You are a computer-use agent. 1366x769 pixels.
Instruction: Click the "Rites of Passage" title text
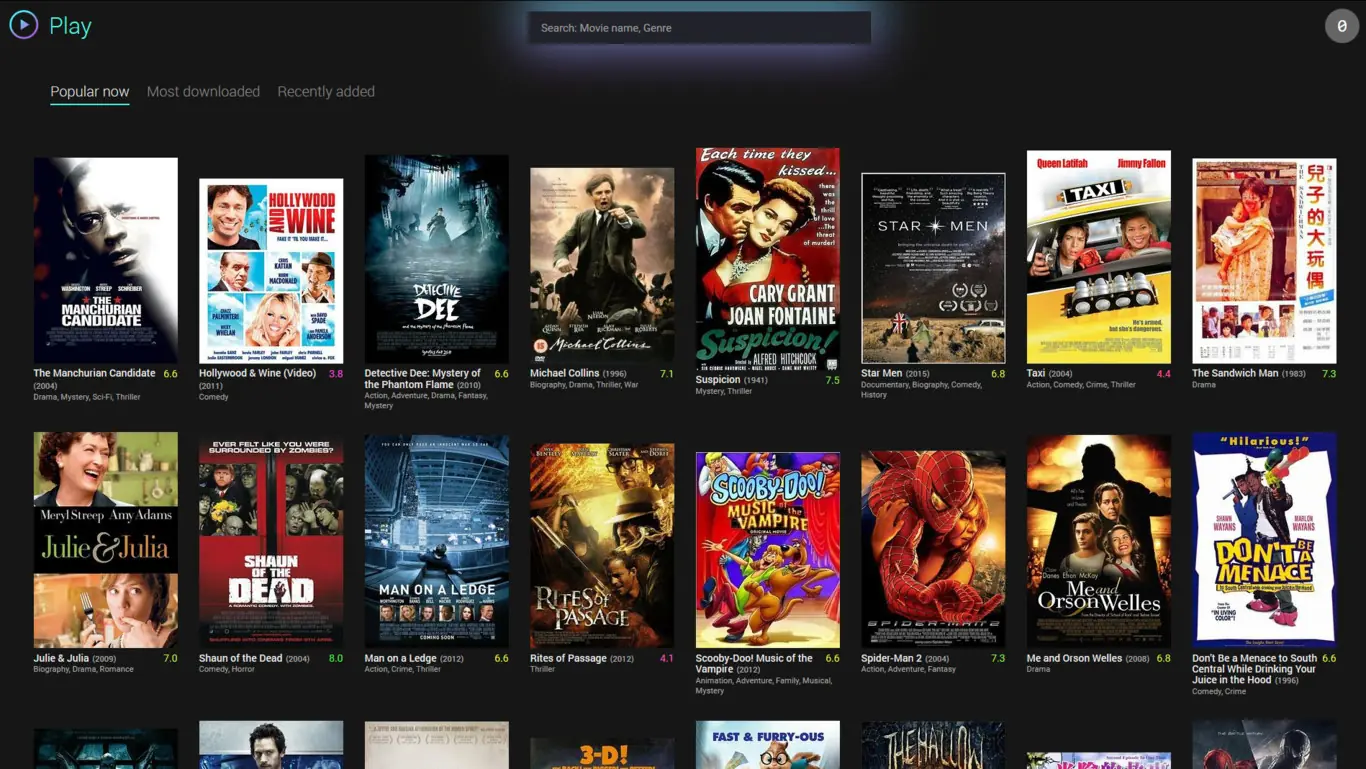click(568, 658)
